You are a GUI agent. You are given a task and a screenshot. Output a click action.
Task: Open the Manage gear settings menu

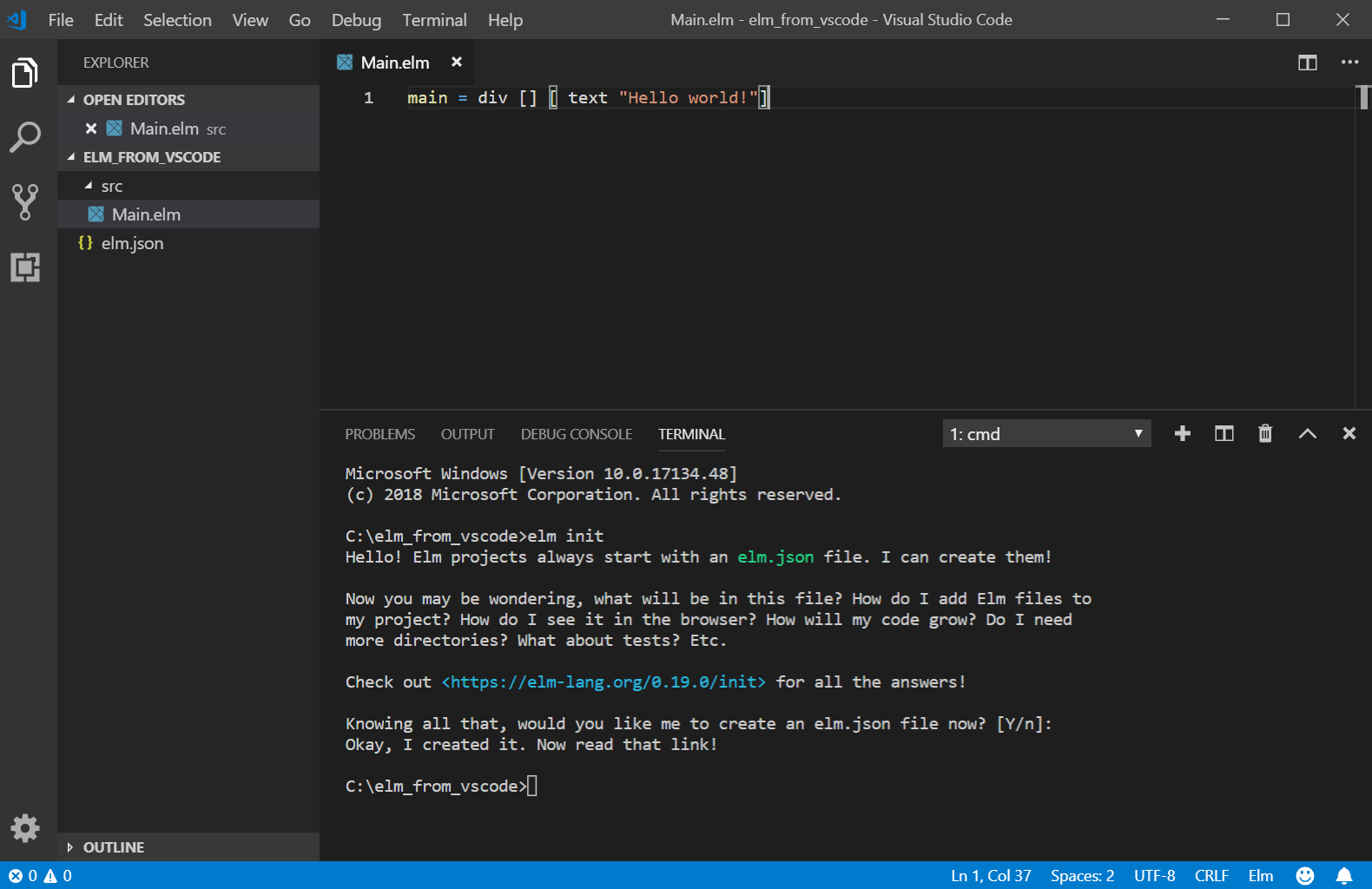pos(25,828)
